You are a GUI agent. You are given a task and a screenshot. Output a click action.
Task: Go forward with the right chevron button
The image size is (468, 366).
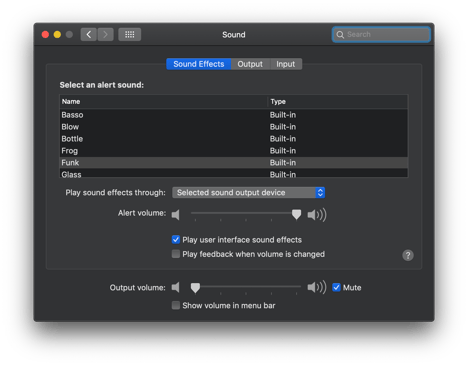pos(105,34)
